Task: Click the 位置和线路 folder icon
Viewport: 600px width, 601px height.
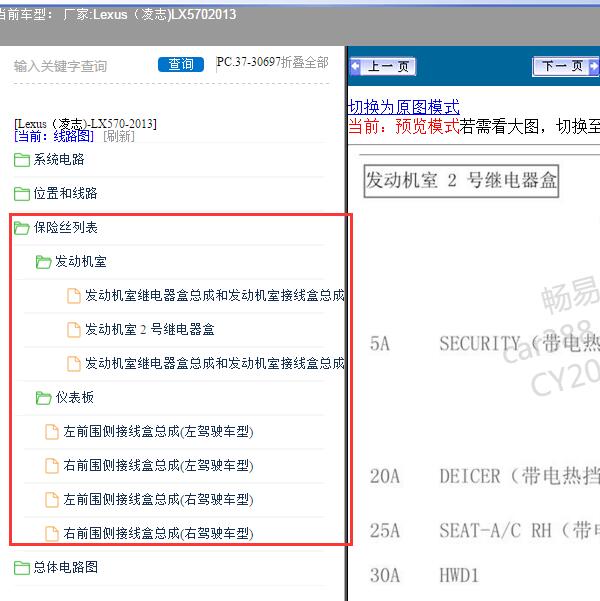Action: click(x=21, y=194)
